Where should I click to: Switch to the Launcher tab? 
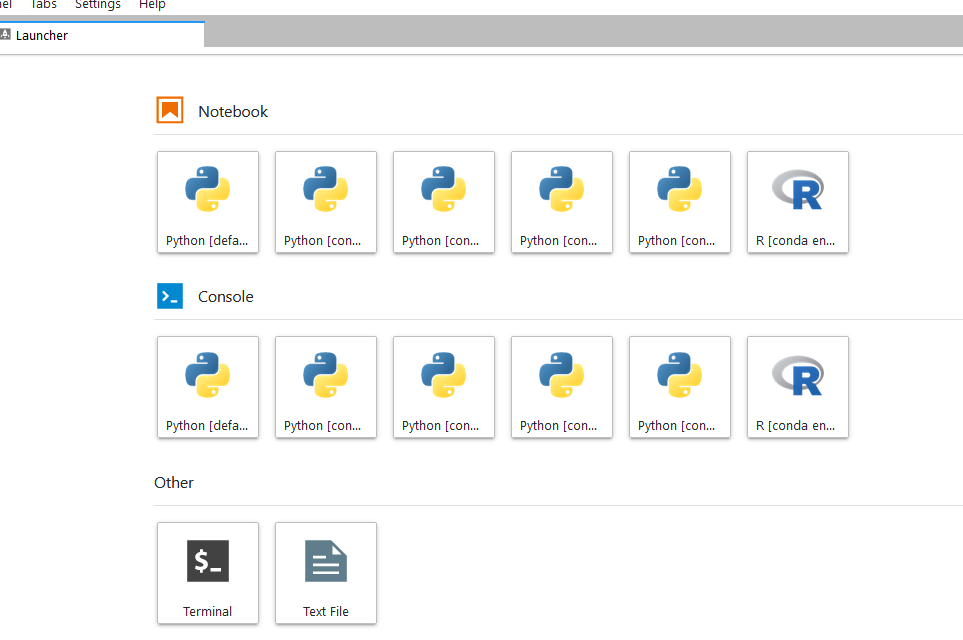(x=102, y=35)
